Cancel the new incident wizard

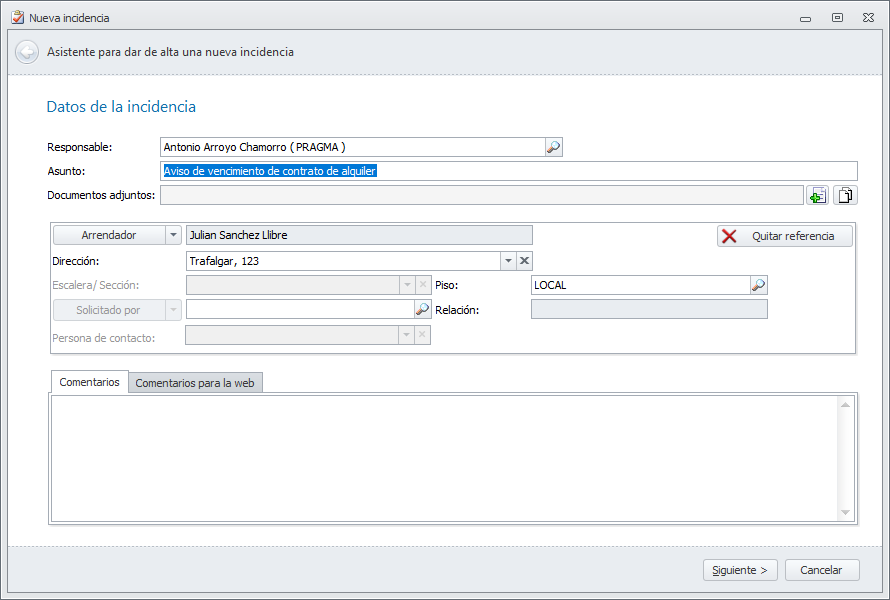[822, 570]
